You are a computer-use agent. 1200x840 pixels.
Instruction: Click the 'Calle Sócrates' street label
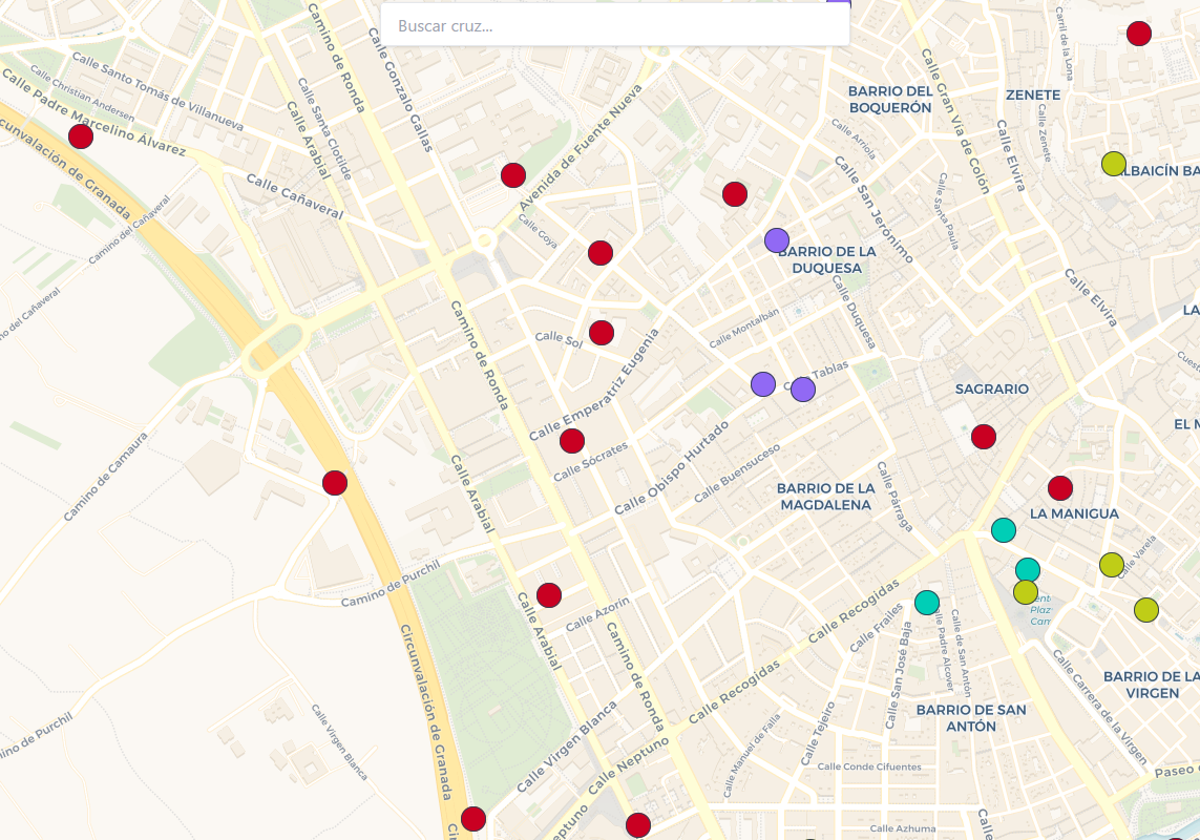coord(591,461)
